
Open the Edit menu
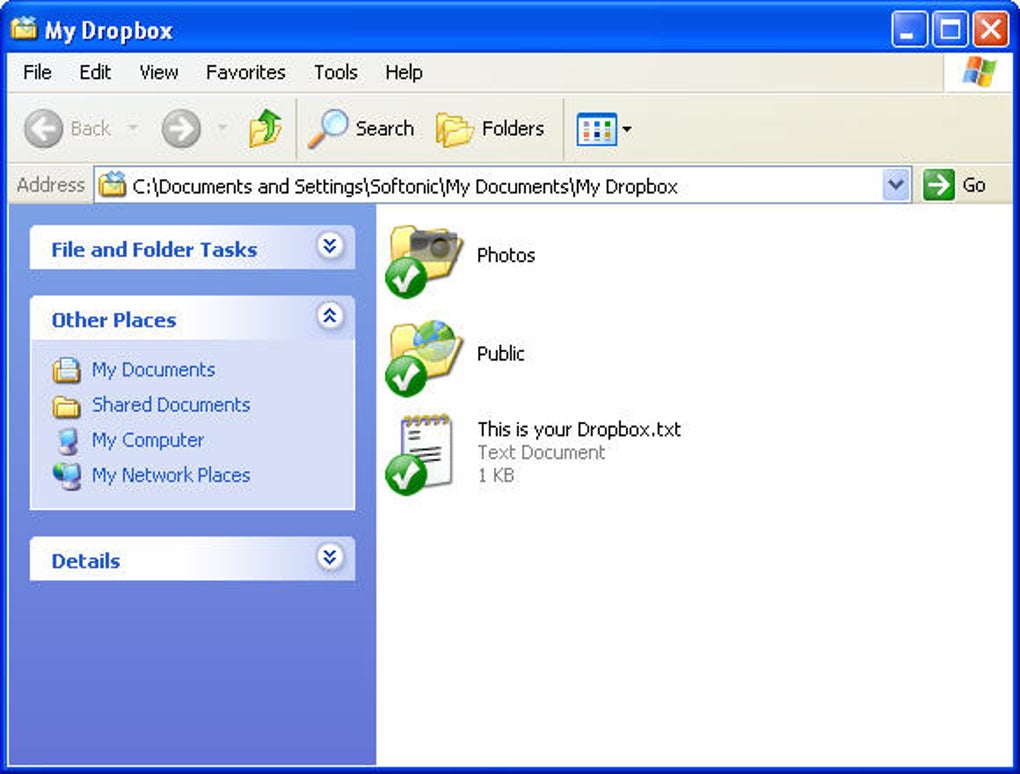click(x=95, y=72)
